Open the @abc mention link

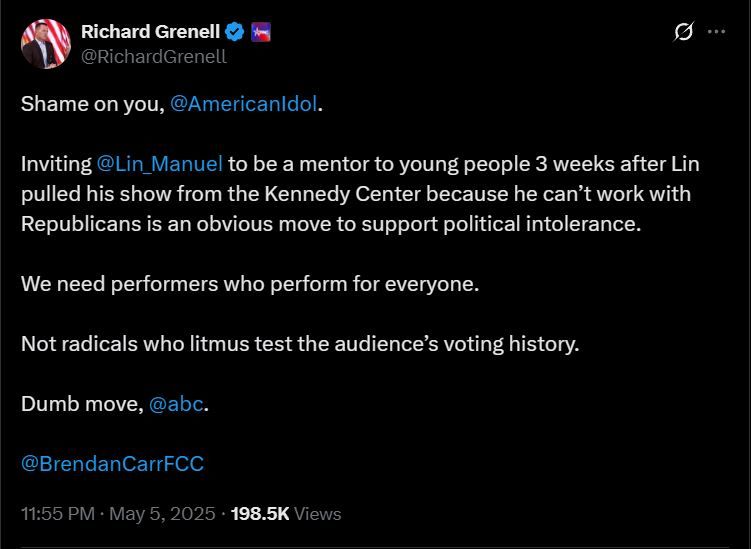click(176, 404)
